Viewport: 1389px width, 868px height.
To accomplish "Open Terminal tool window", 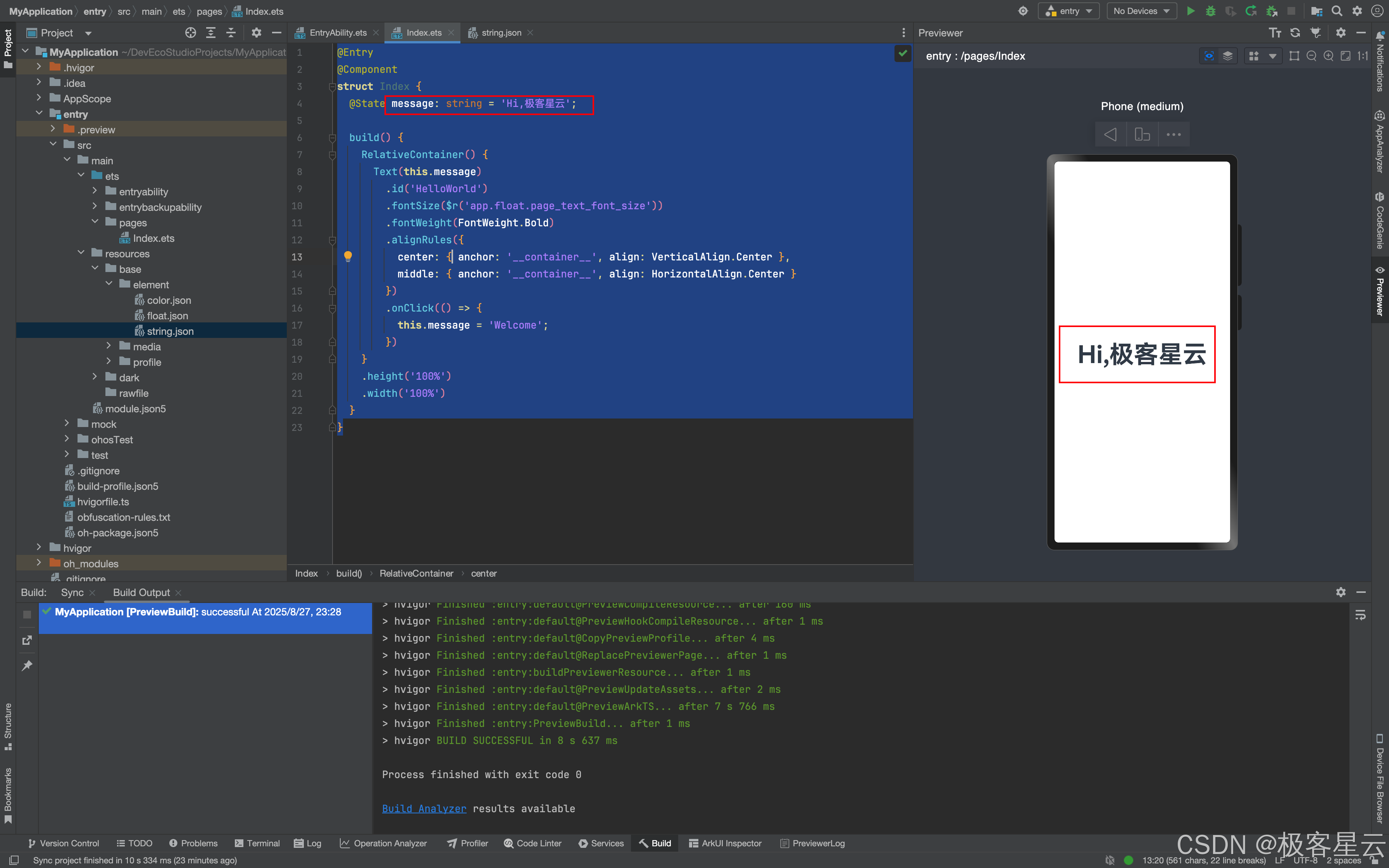I will pos(257,843).
